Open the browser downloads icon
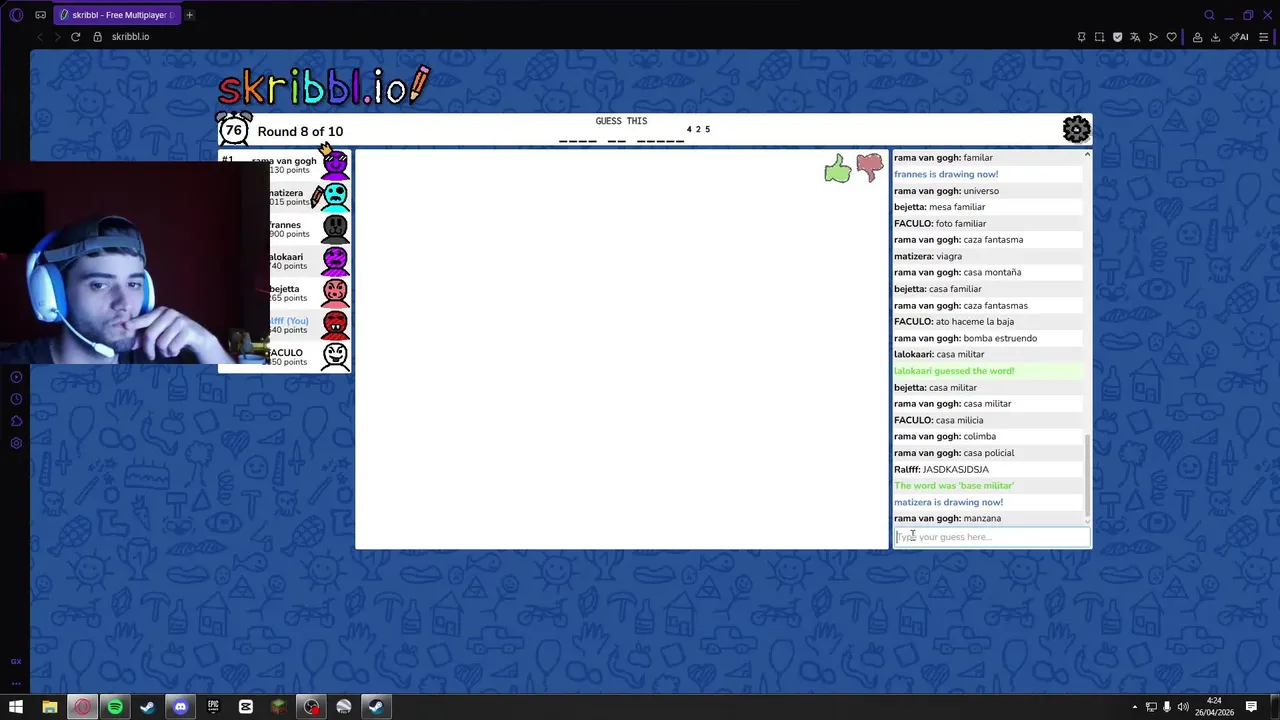1280x720 pixels. pos(1215,37)
